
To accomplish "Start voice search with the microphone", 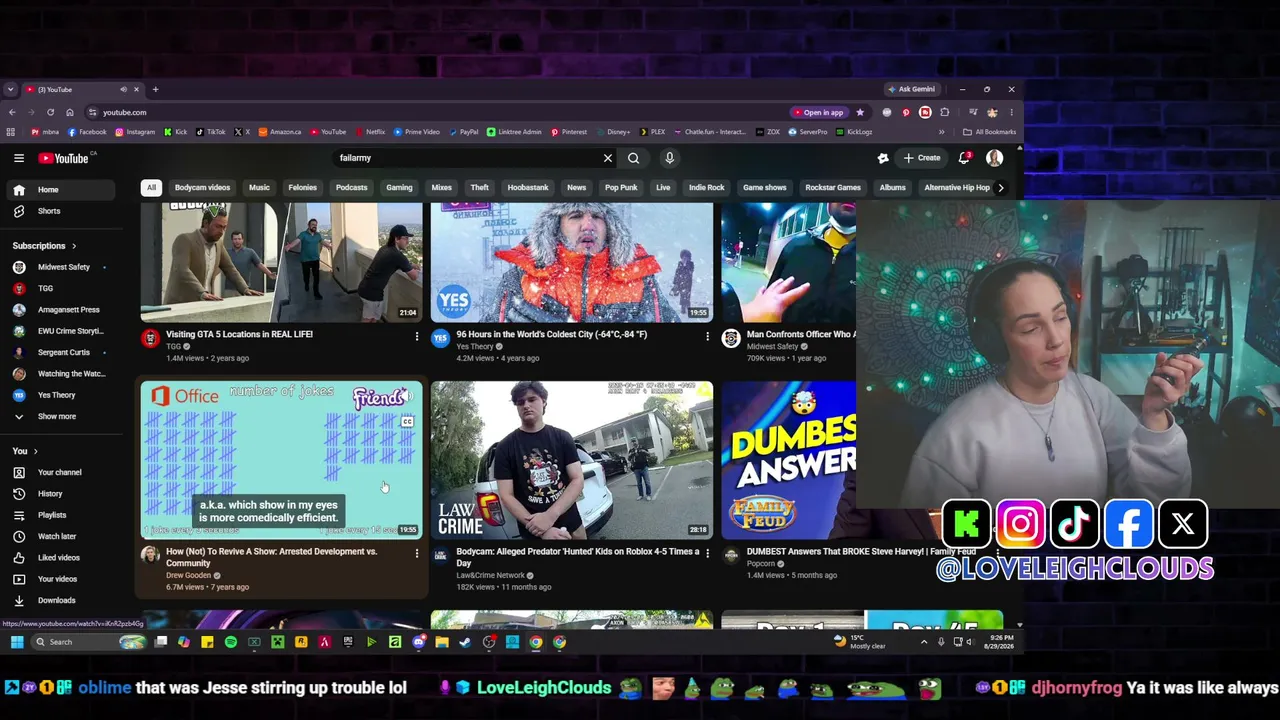I will [x=670, y=158].
